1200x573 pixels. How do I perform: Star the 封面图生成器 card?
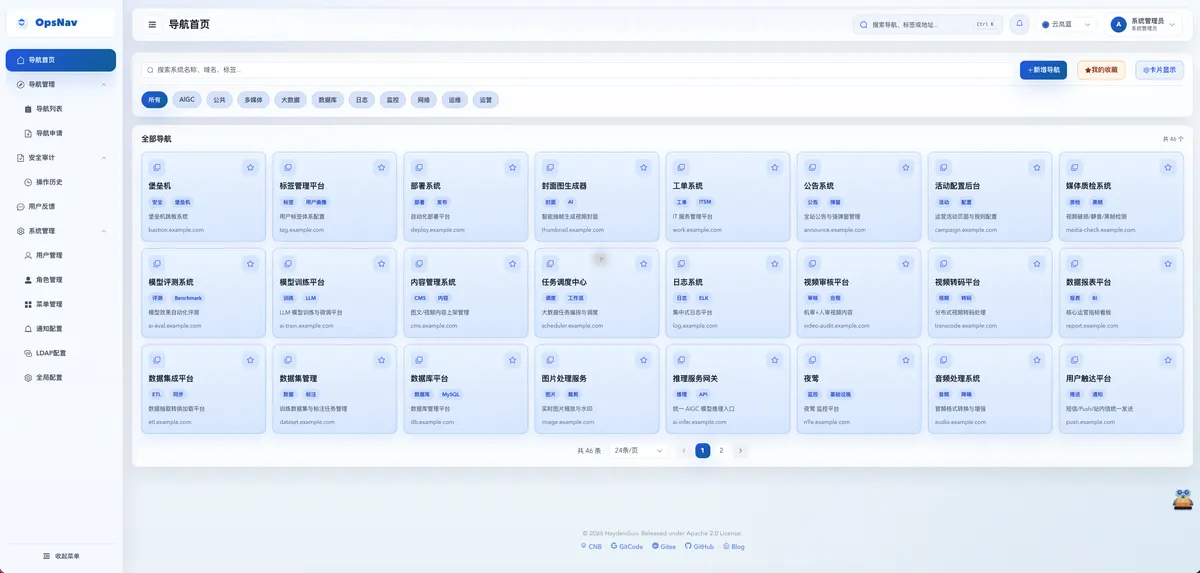click(643, 167)
